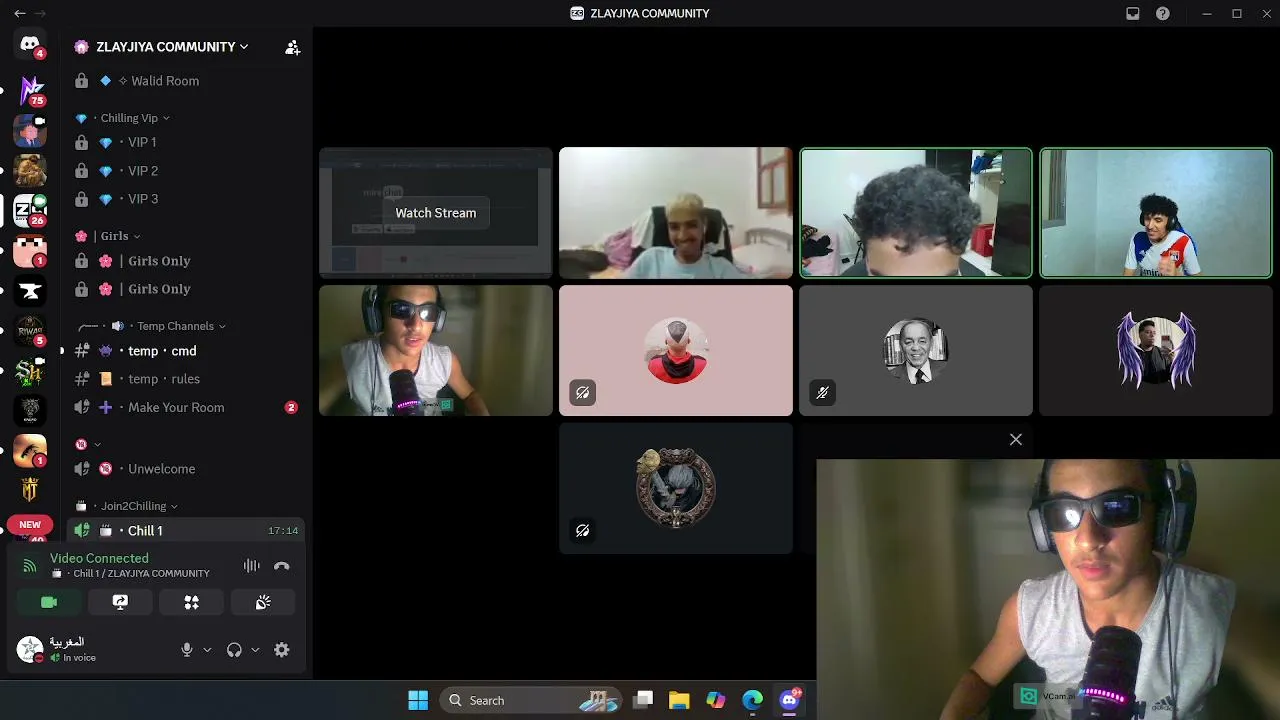Click the invite people icon
The height and width of the screenshot is (720, 1280).
coord(292,47)
